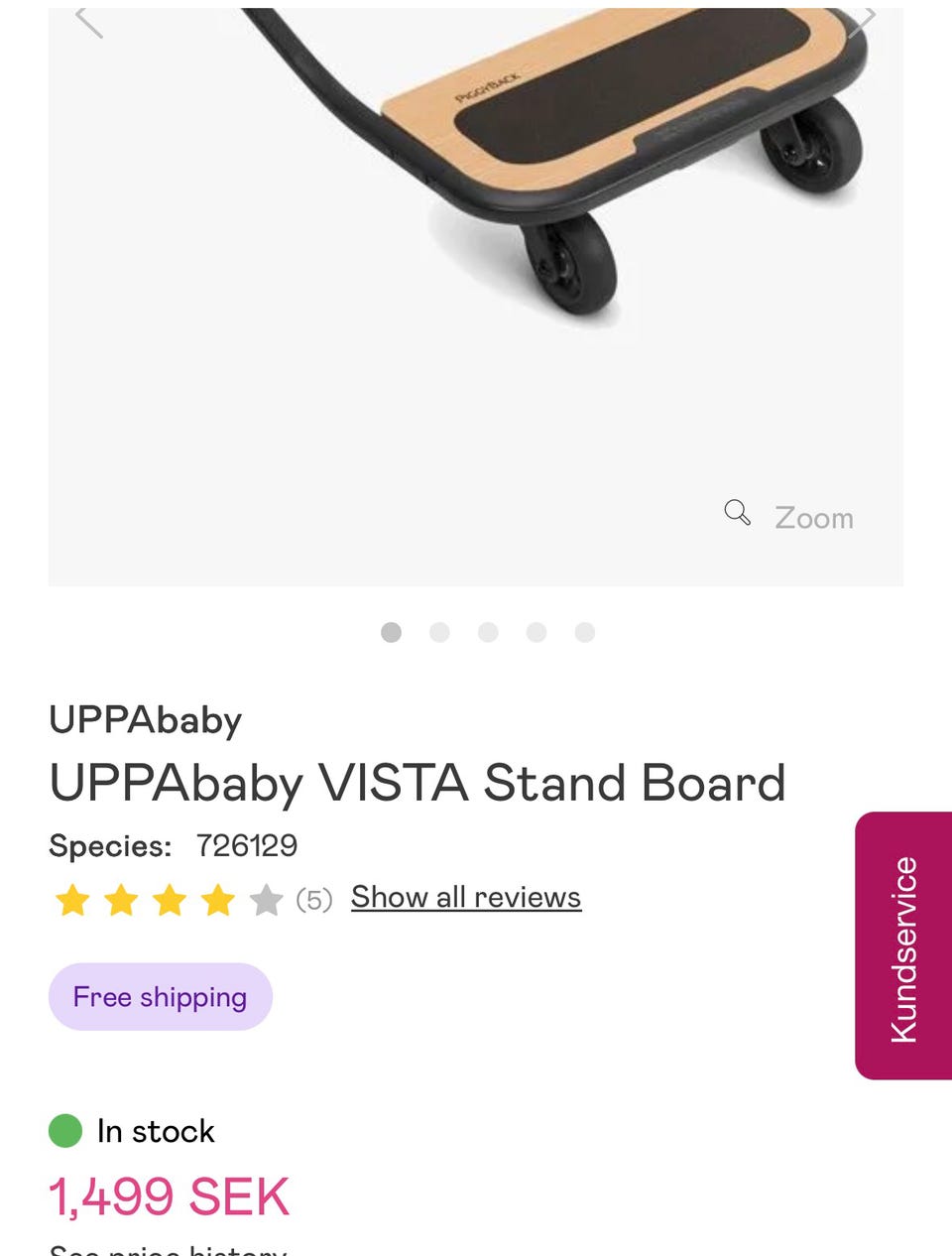
Task: Show the fourth carousel image dot
Action: (536, 632)
